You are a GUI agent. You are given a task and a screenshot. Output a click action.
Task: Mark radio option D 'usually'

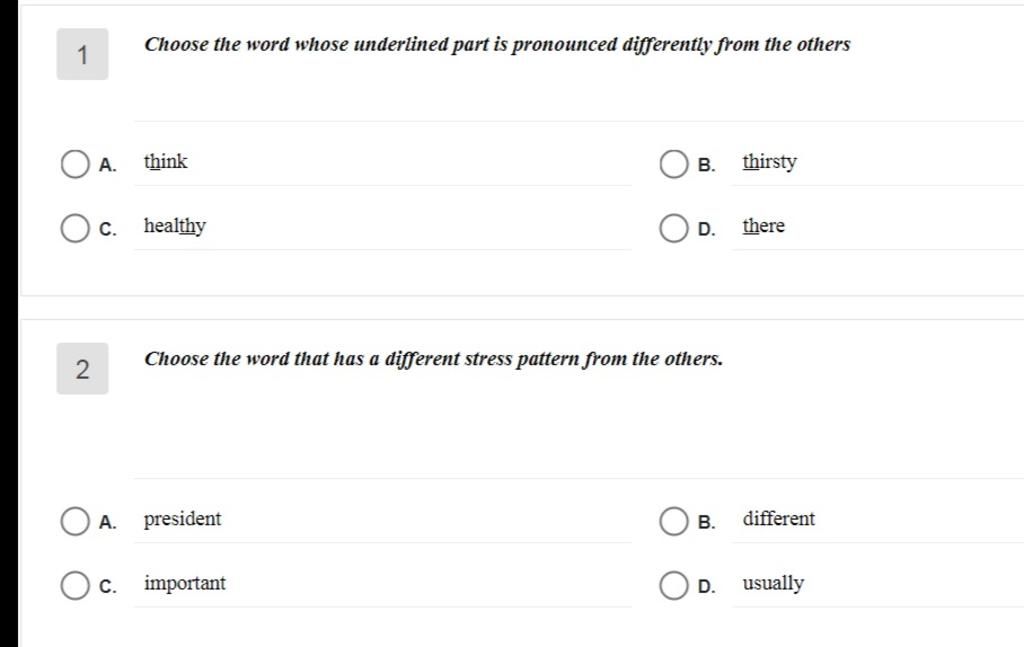673,585
